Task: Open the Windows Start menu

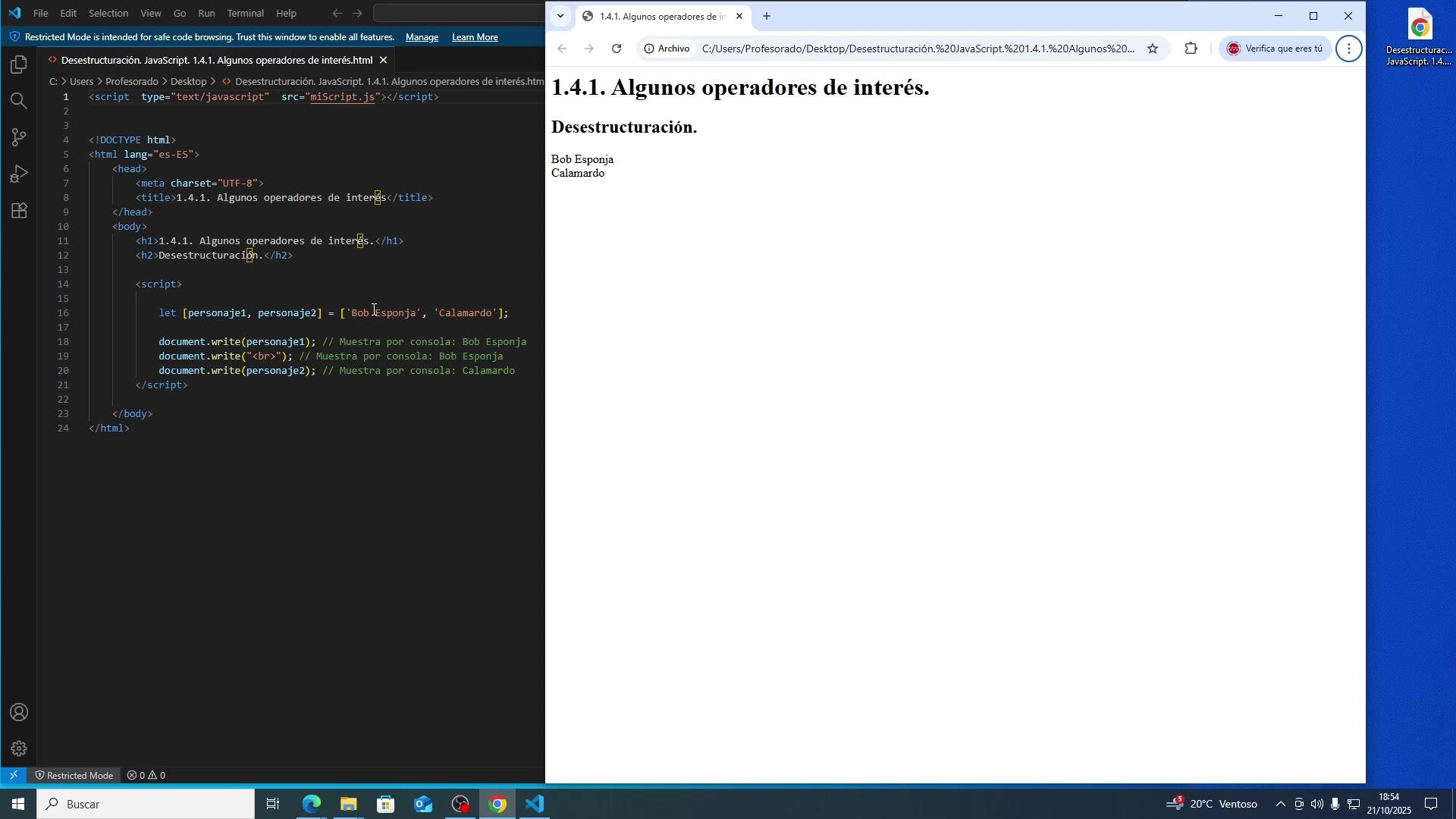Action: (x=18, y=804)
